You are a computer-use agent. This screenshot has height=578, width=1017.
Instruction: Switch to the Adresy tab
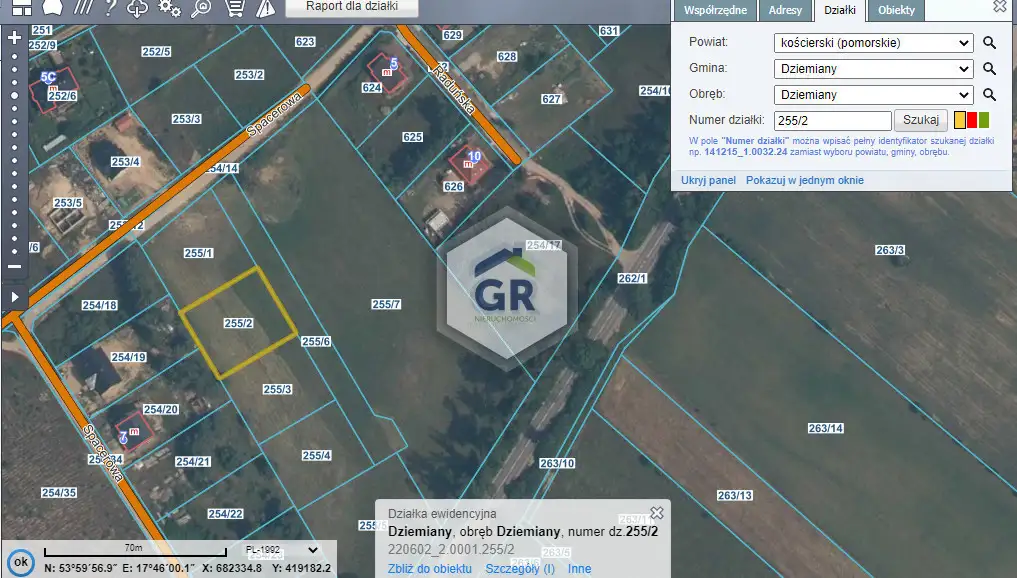785,11
